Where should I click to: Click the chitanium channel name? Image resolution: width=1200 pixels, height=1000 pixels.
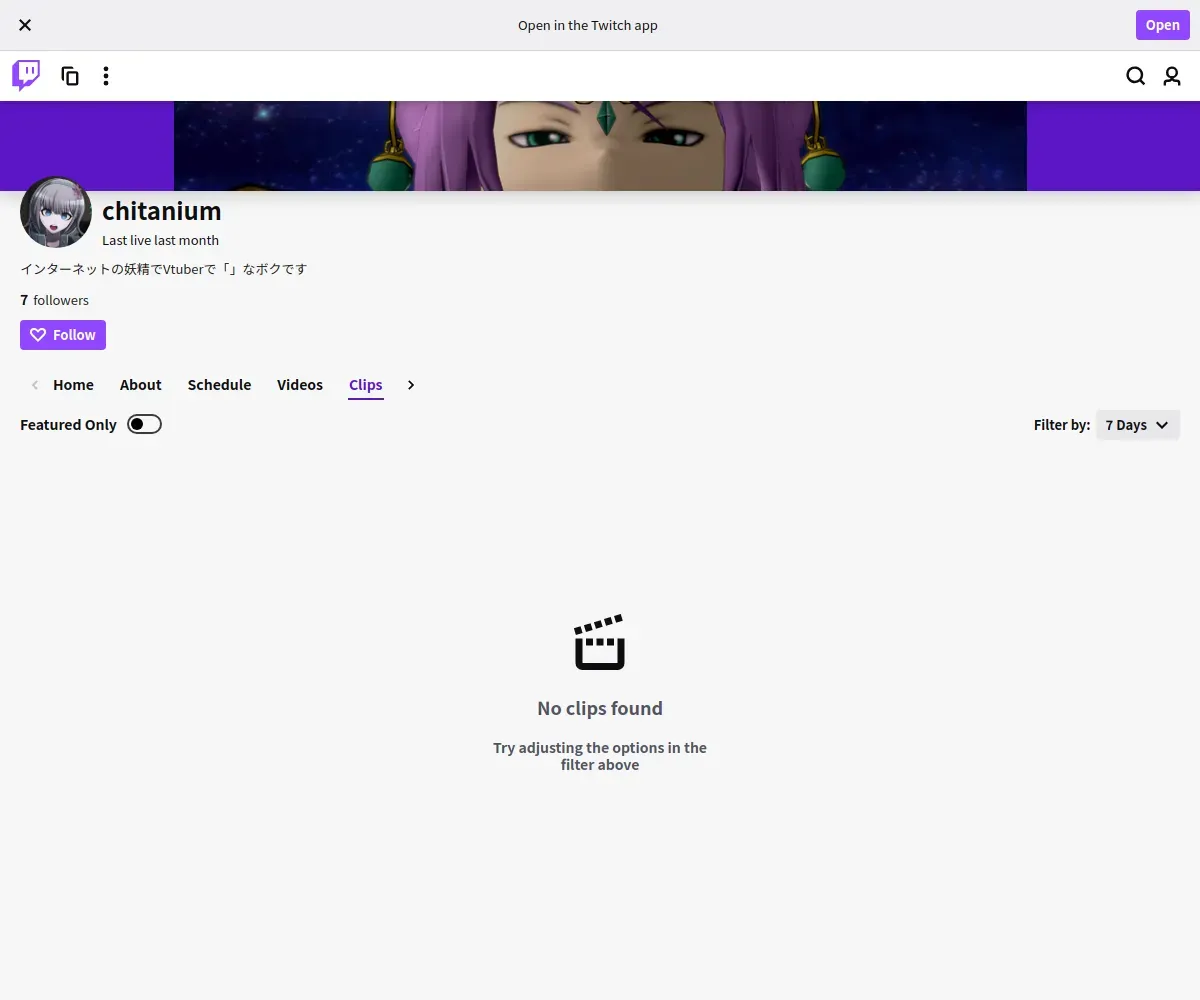tap(162, 211)
